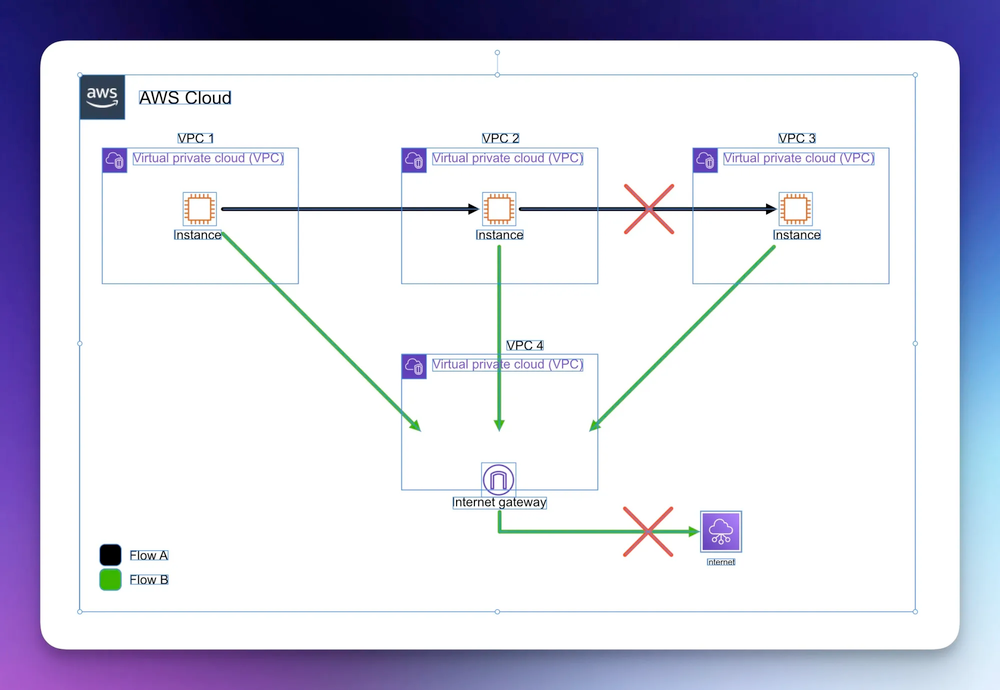Select the VPC 3 title label
This screenshot has height=690, width=1000.
coord(797,138)
